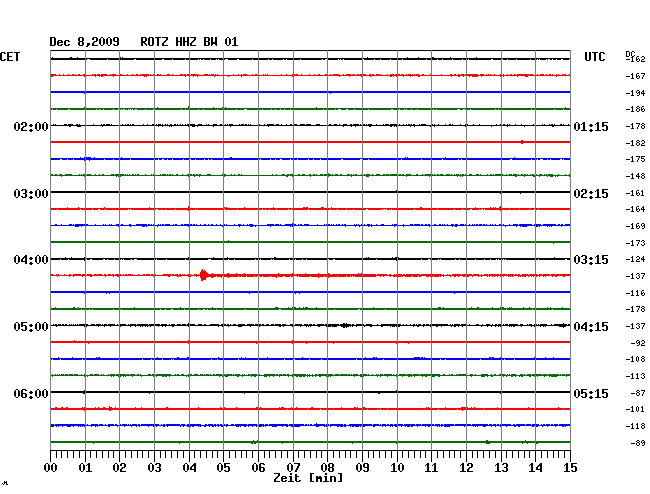
Task: Select the 04:00 CET time label
Action: [x=31, y=260]
